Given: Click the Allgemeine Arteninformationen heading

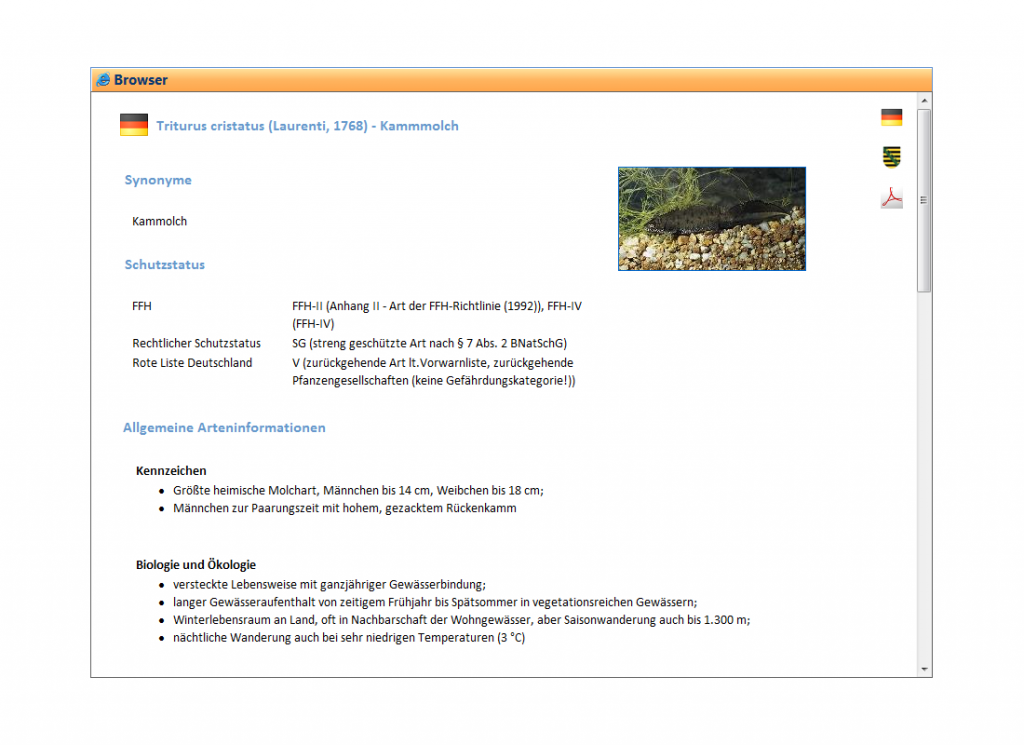Looking at the screenshot, I should click(224, 428).
